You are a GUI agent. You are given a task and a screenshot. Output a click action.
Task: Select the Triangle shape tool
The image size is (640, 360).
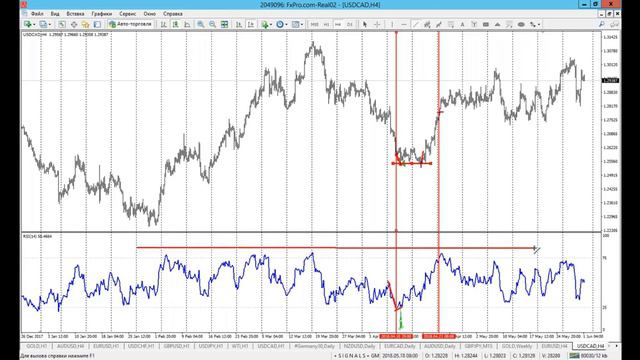[x=498, y=24]
